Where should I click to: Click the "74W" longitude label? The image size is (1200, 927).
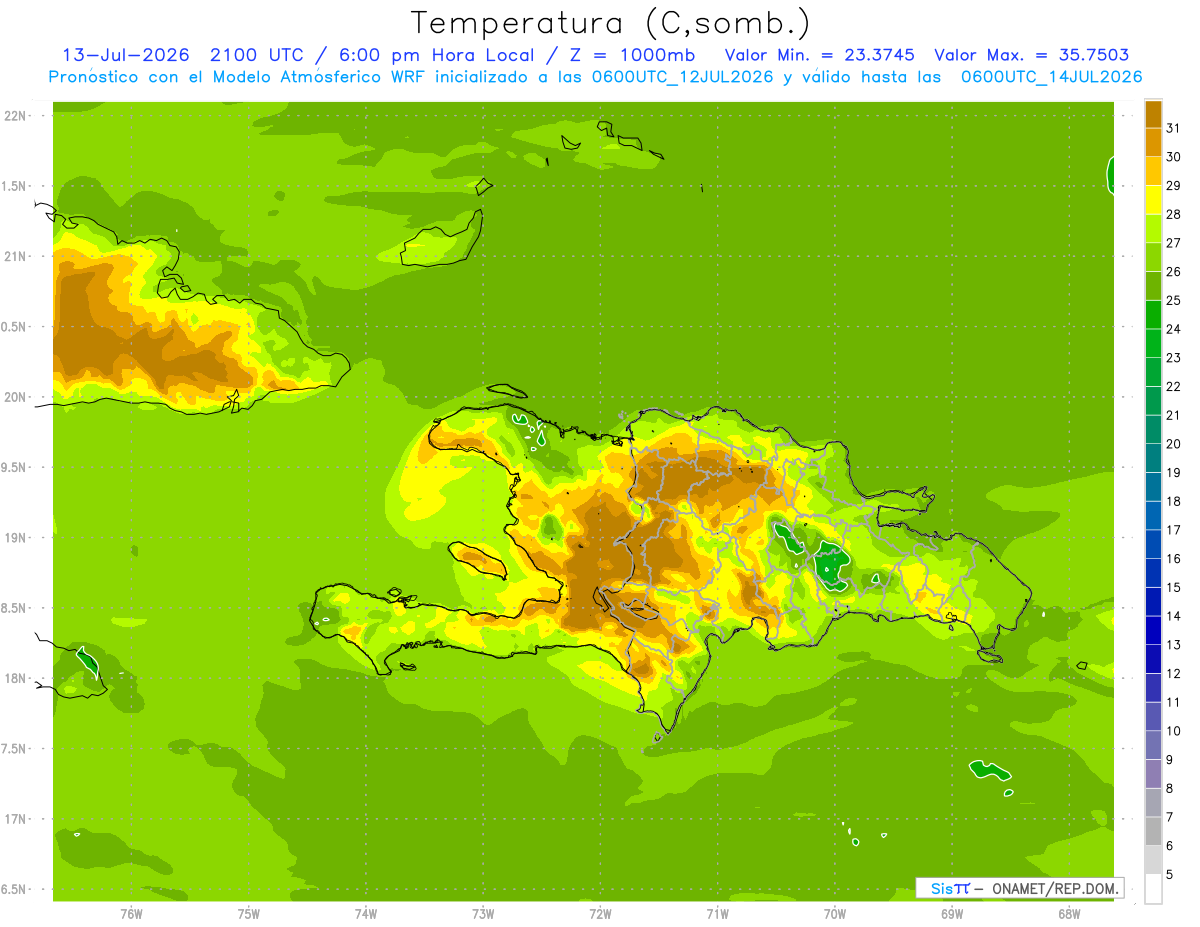365,913
